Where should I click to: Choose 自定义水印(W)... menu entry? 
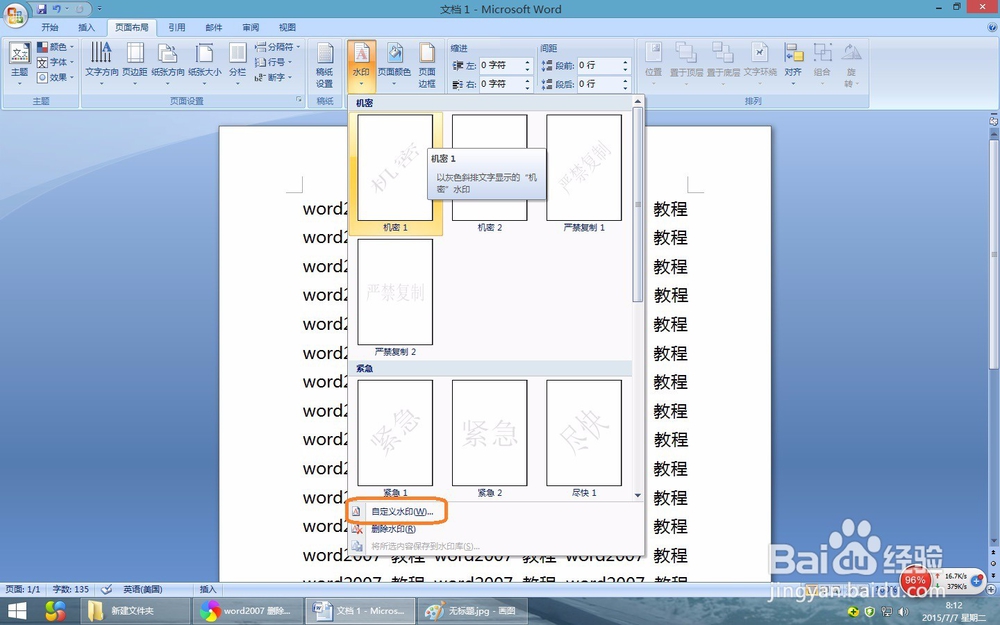402,511
